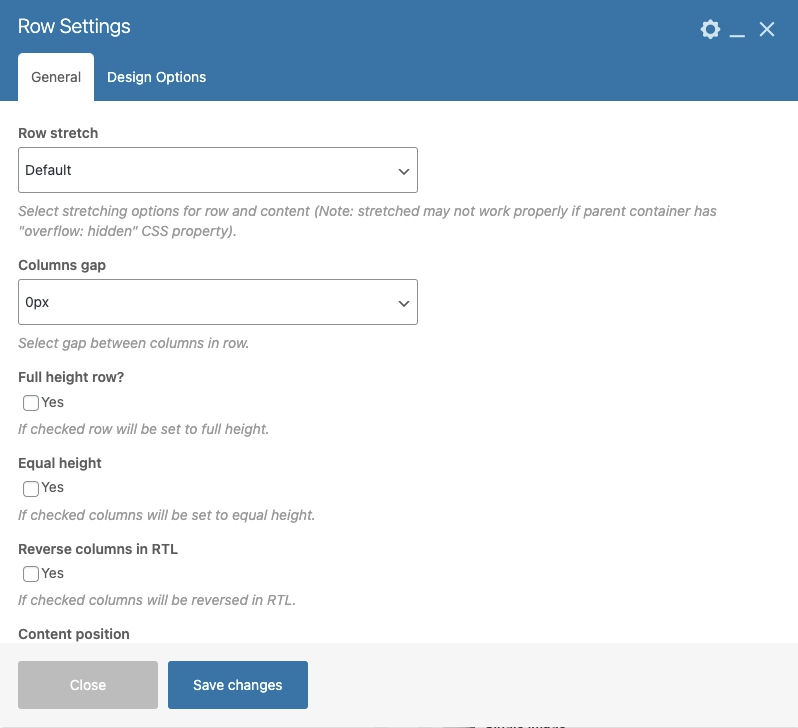Click the Yes label under Equal height
The image size is (798, 728).
[x=53, y=487]
